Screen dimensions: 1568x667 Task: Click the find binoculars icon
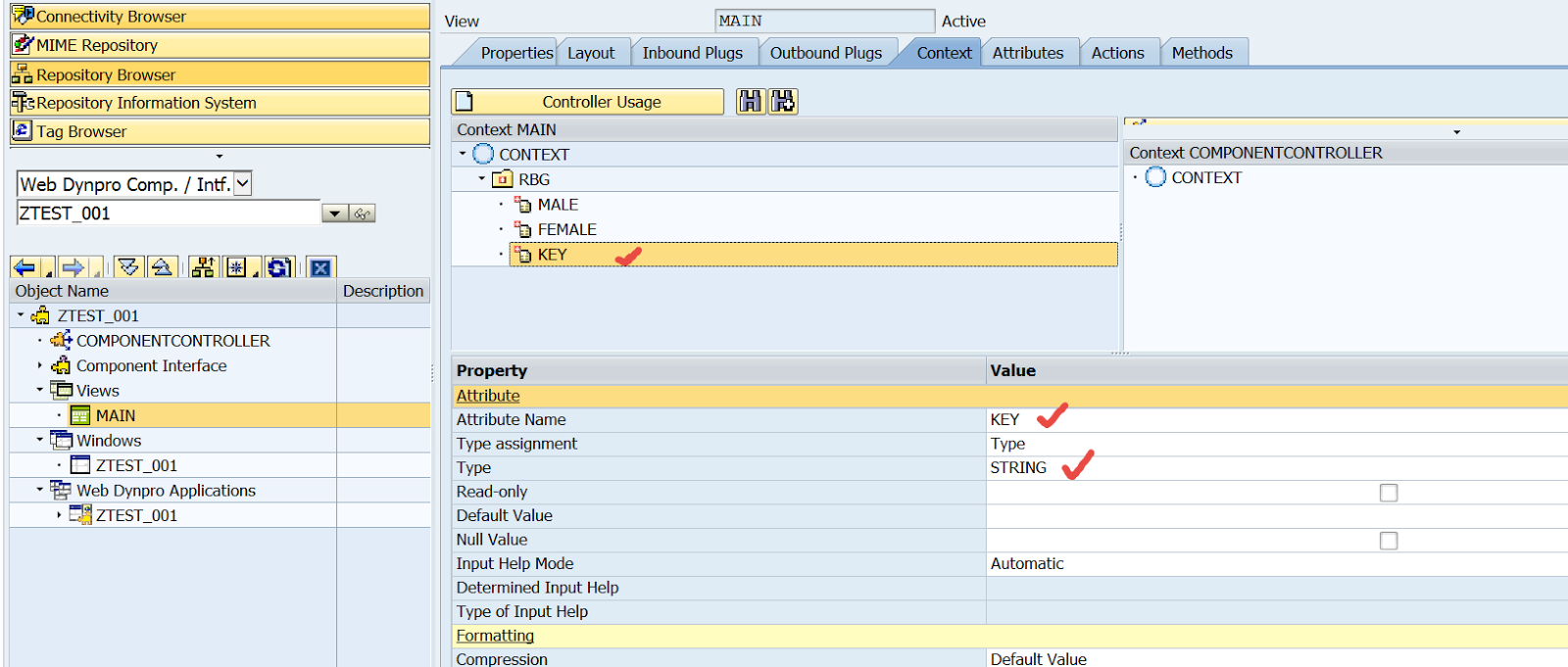pyautogui.click(x=750, y=102)
